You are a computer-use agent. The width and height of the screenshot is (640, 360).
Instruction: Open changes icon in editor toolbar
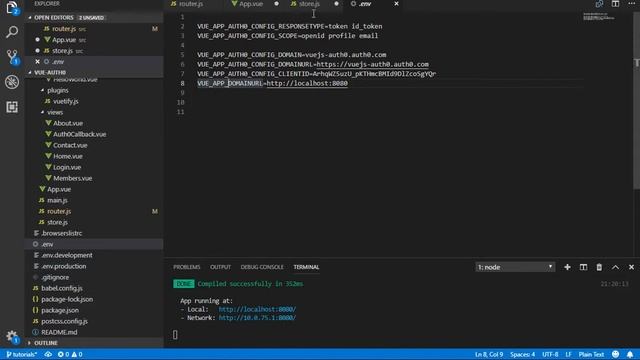tap(599, 4)
